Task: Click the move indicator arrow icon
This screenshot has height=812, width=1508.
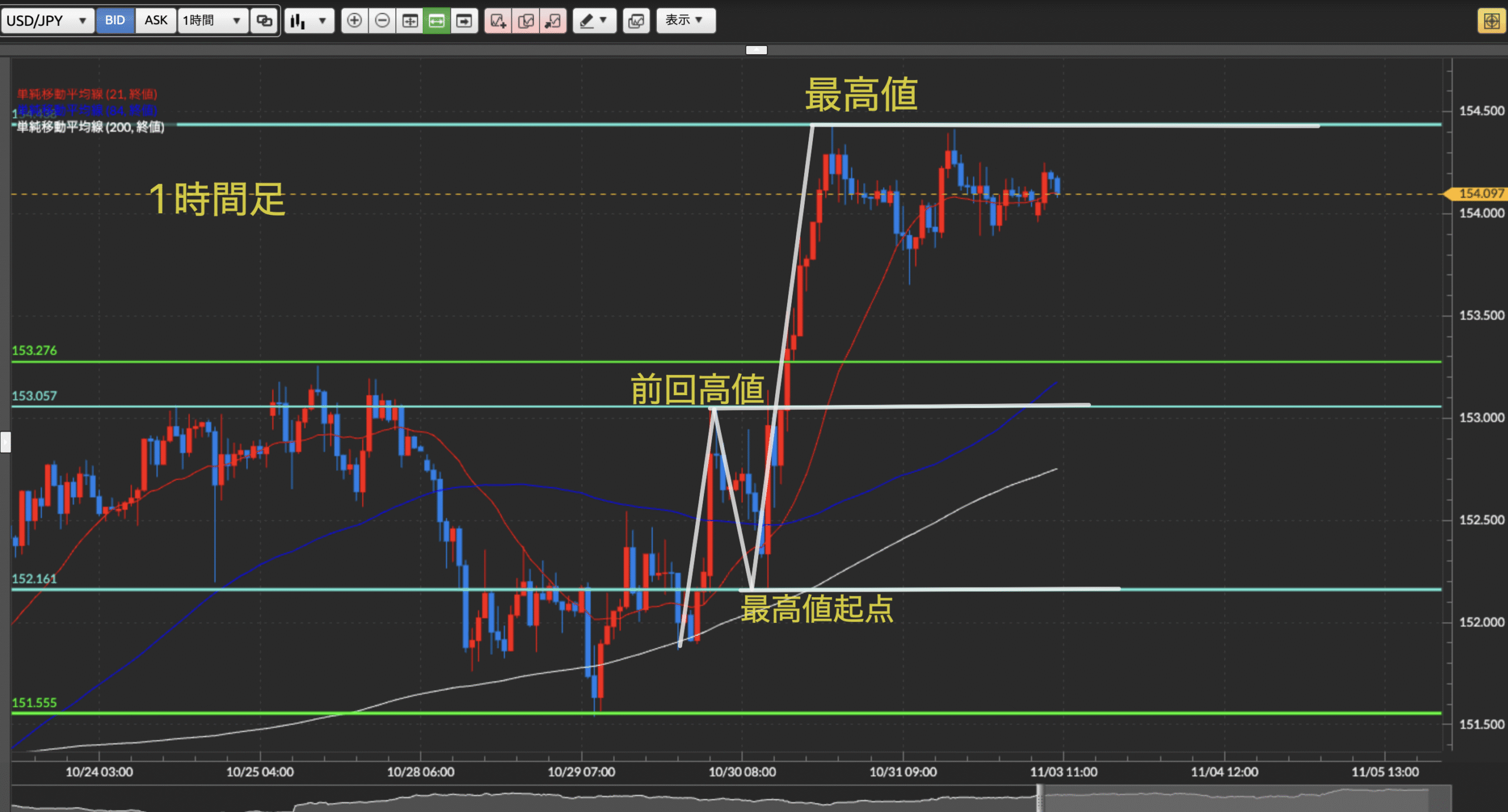Action: coord(553,21)
